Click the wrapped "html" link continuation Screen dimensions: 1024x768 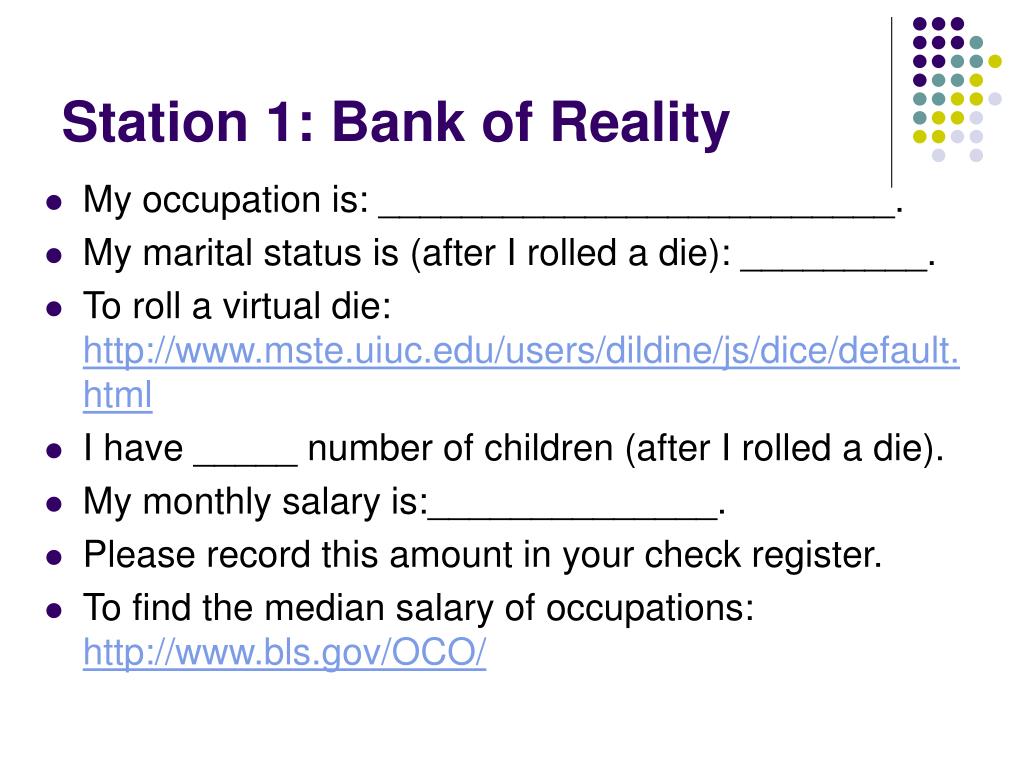[118, 394]
